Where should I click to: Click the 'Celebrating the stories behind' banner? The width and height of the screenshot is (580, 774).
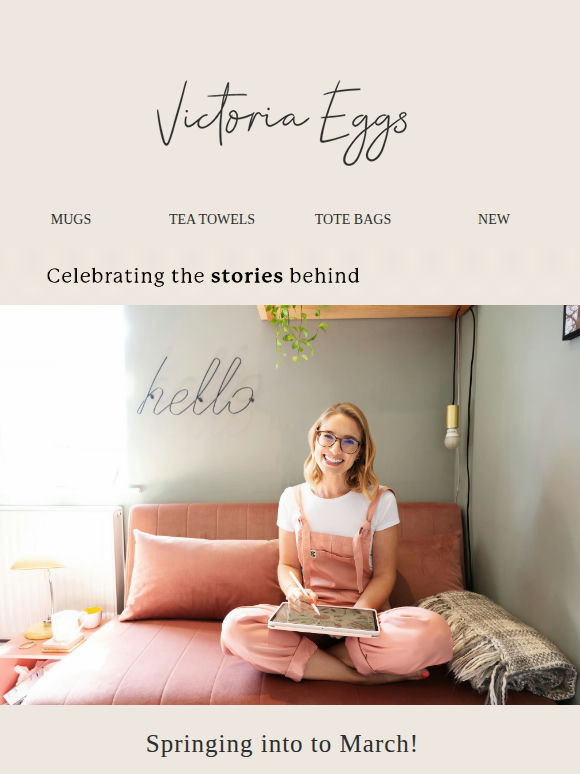click(x=203, y=276)
